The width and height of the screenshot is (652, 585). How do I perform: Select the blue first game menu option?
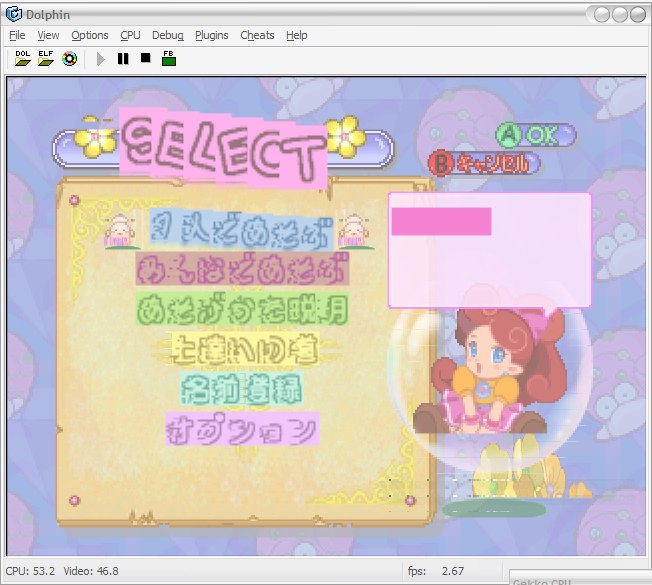242,230
